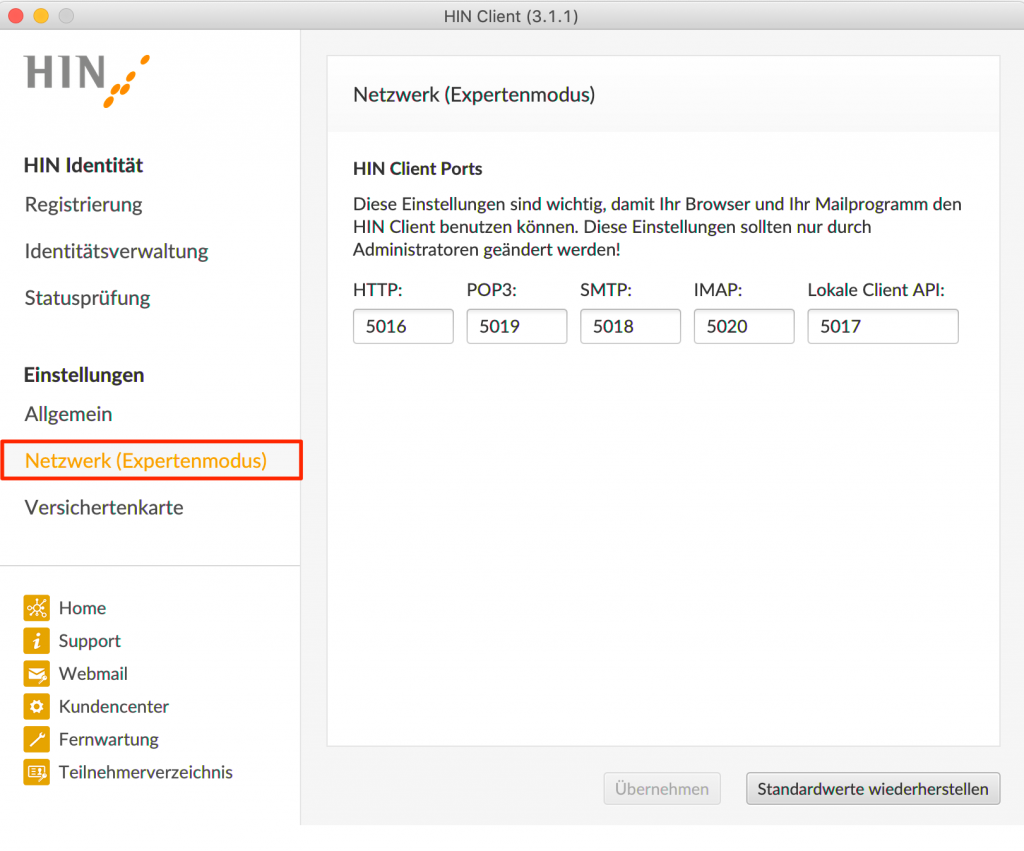Edit the Lokale Client API port field

click(882, 327)
